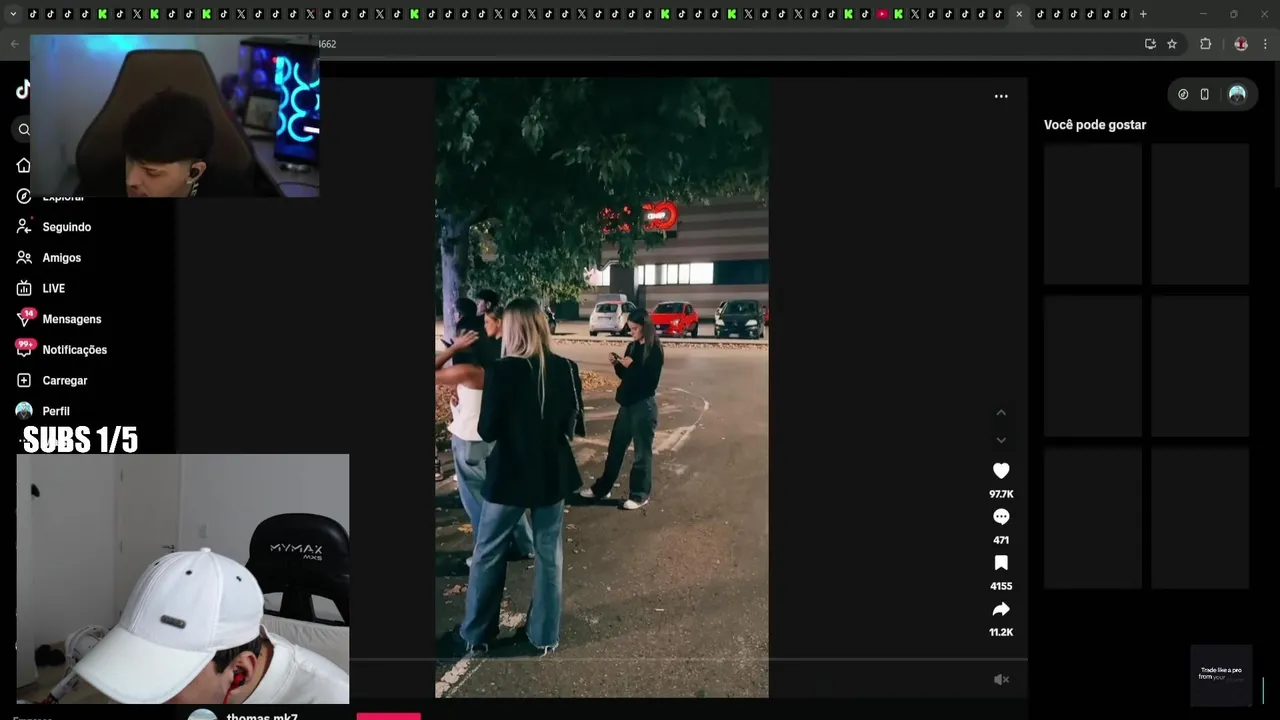Click the TikTok coins icon in top pill
This screenshot has height=720, width=1280.
(x=1183, y=94)
